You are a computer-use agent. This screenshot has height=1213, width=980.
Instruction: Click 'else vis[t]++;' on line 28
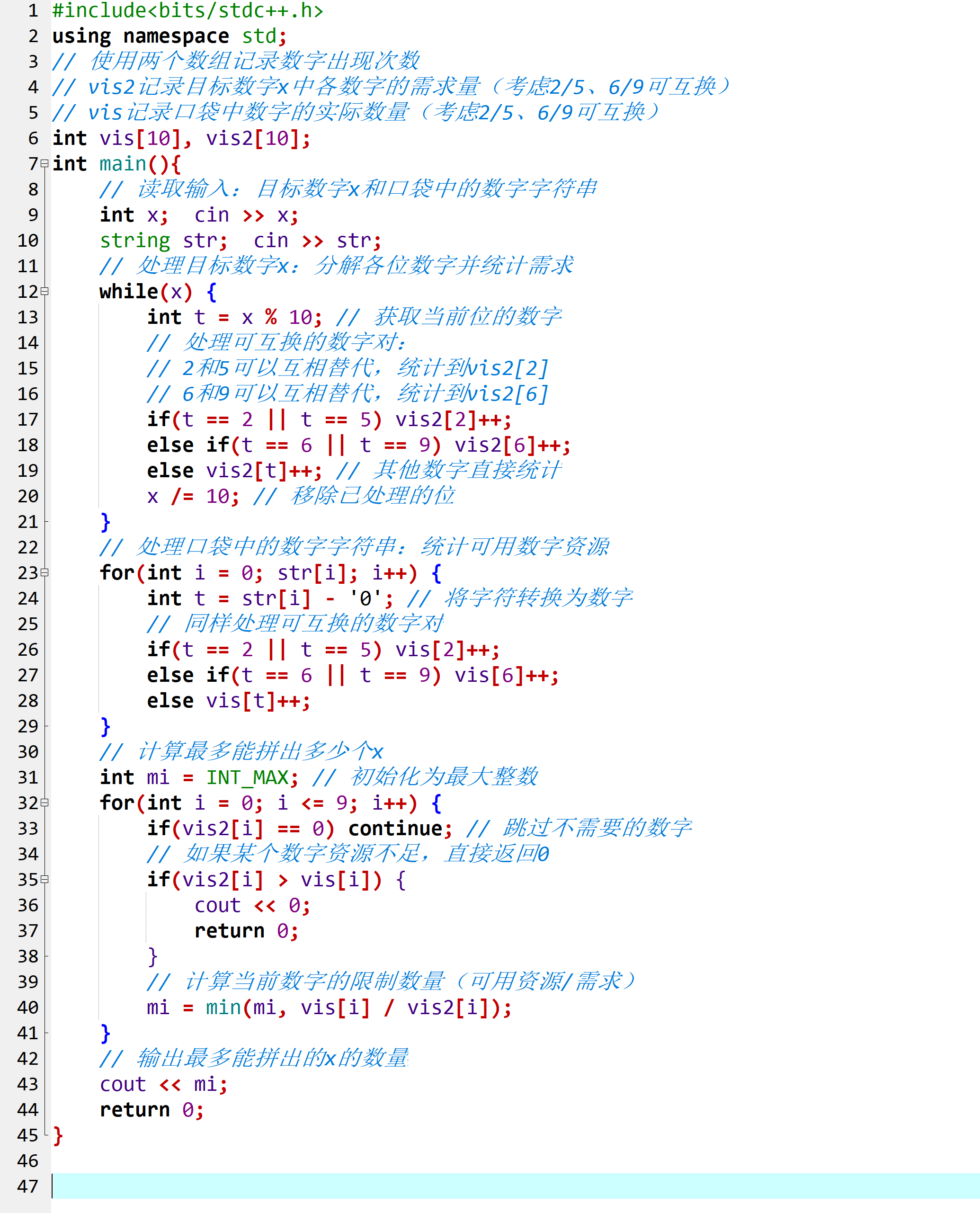(229, 701)
